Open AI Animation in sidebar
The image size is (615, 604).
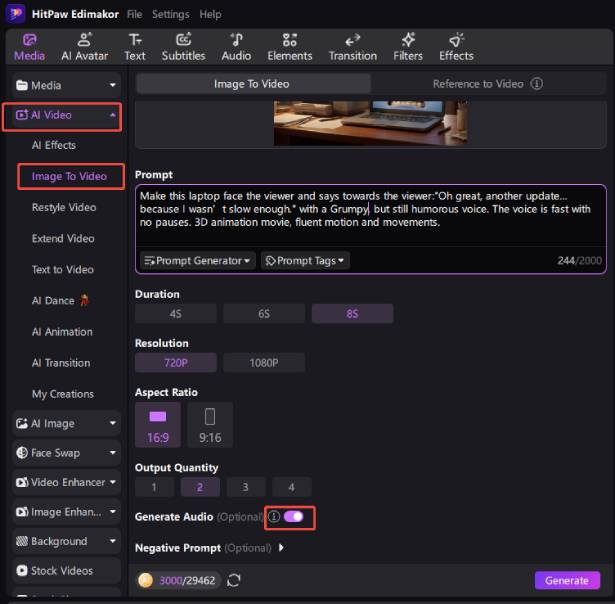62,332
